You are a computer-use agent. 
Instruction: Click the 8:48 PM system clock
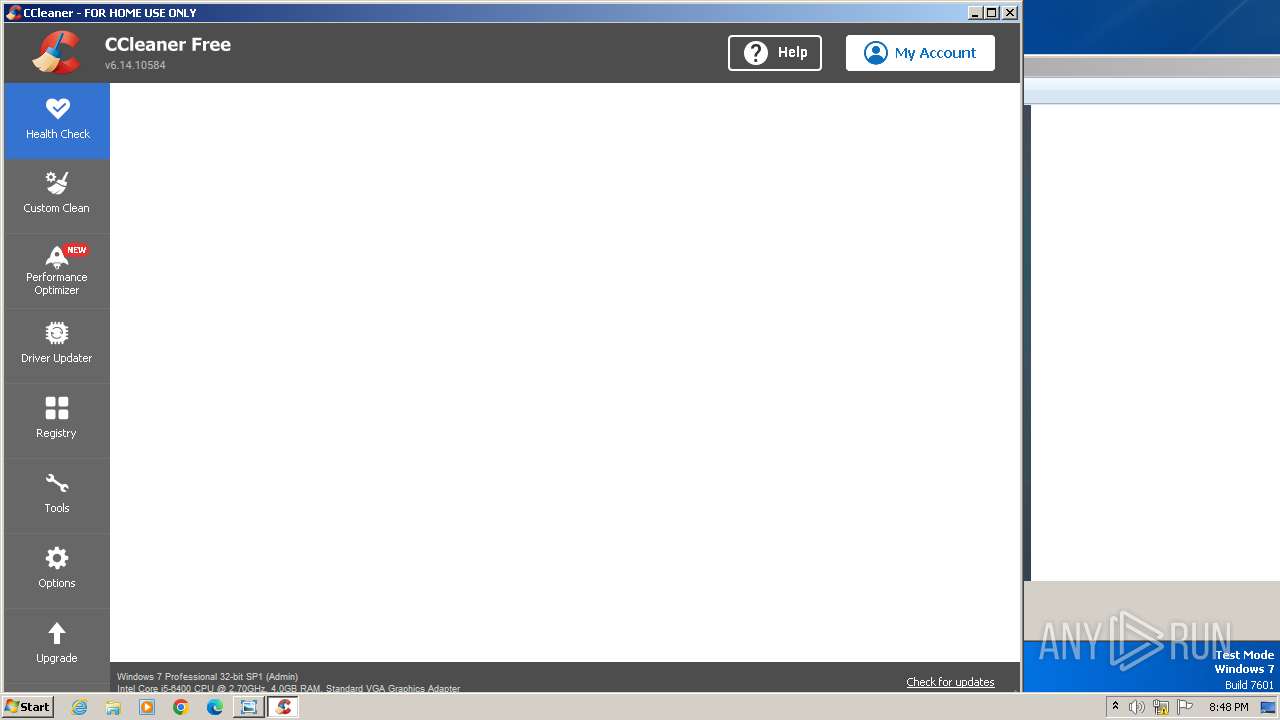pos(1228,707)
